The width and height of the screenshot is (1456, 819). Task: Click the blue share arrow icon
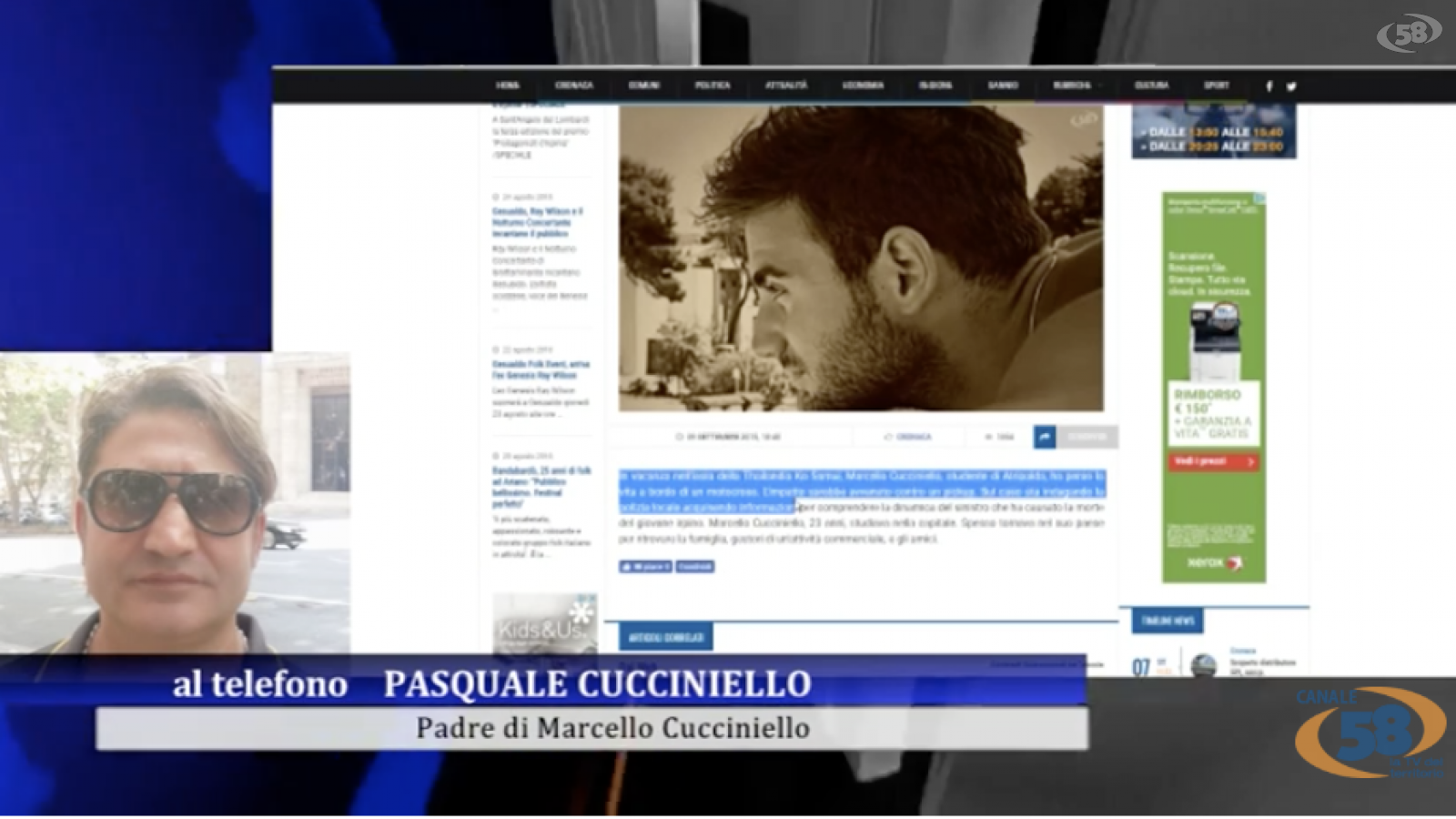point(1045,438)
